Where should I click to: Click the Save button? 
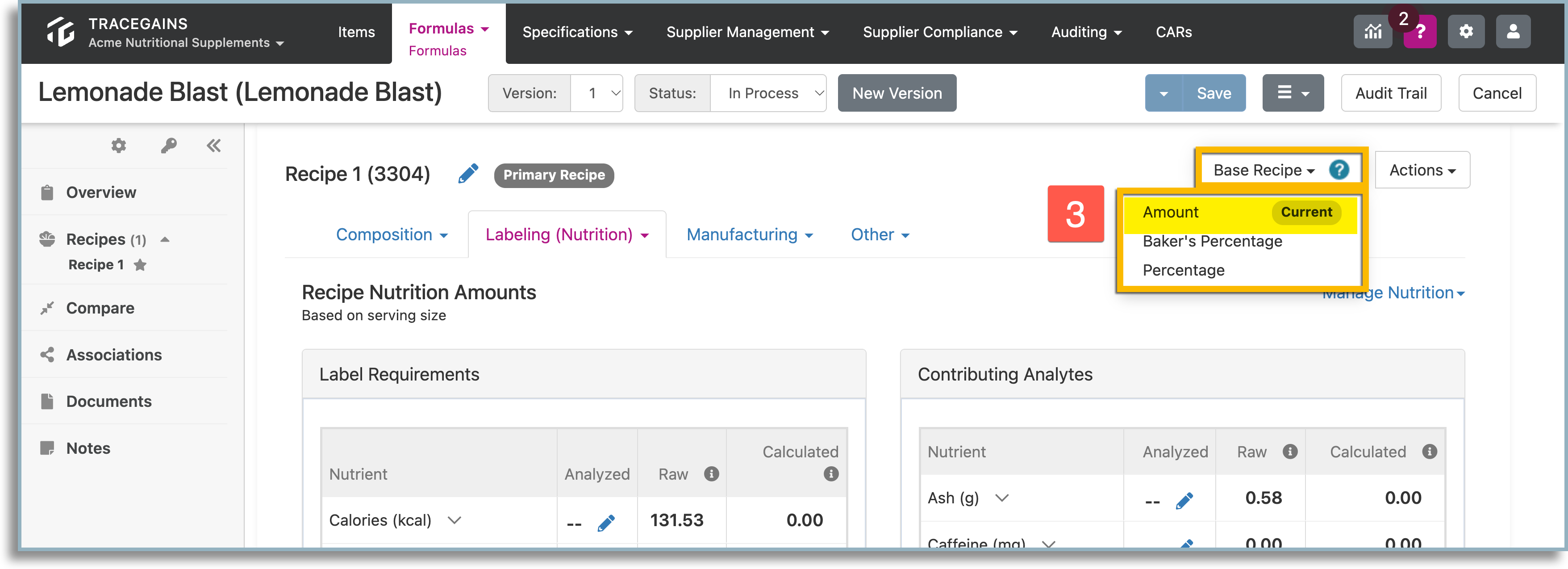1214,93
